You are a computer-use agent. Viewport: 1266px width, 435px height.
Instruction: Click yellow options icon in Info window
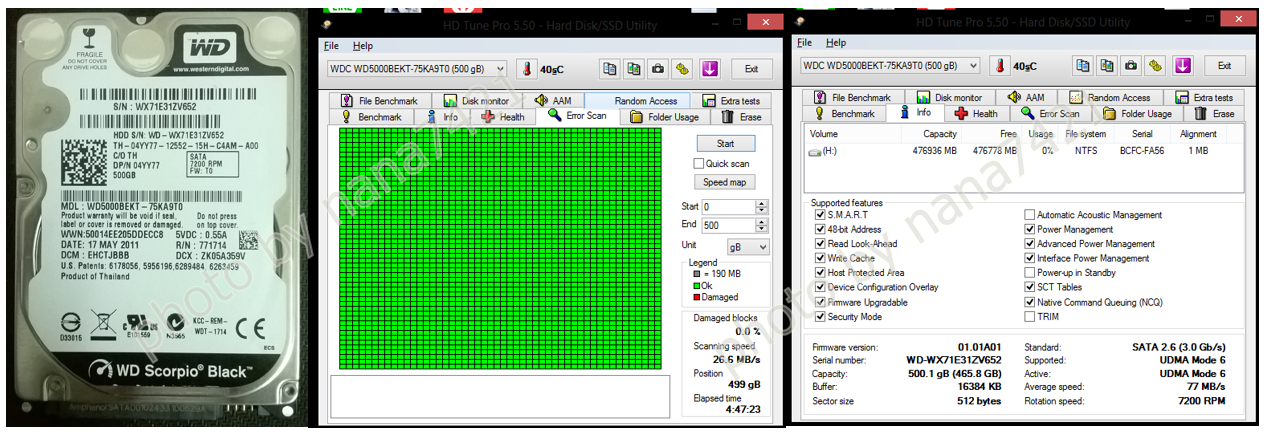1157,65
